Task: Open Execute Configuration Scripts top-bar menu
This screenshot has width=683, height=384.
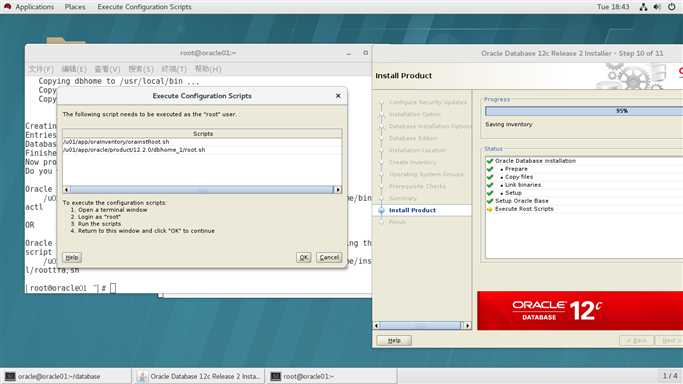Action: pyautogui.click(x=144, y=7)
